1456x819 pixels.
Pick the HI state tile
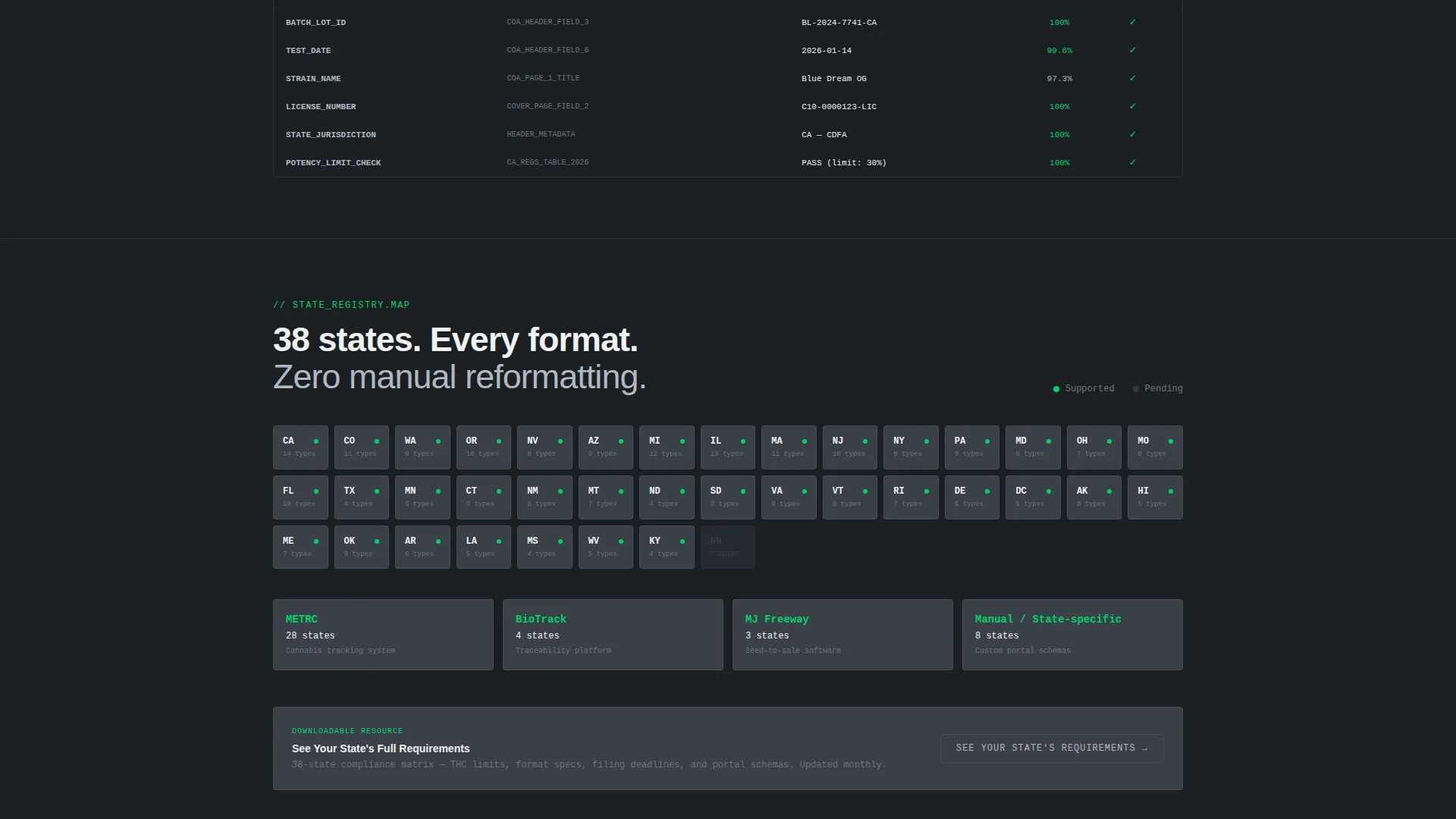[x=1155, y=497]
